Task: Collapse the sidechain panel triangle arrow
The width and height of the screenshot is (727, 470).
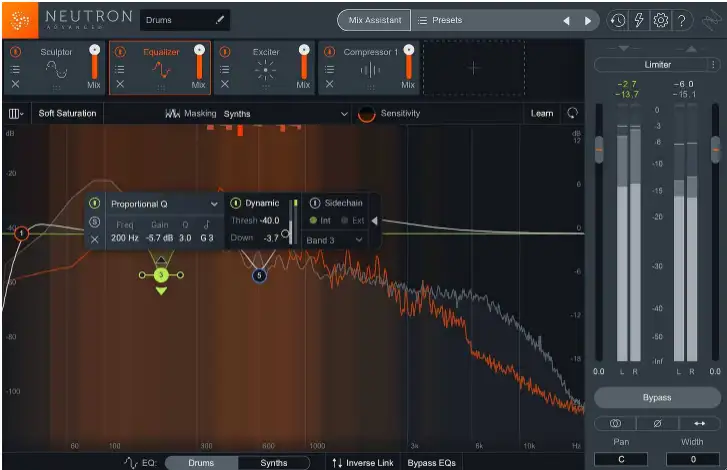Action: [374, 221]
